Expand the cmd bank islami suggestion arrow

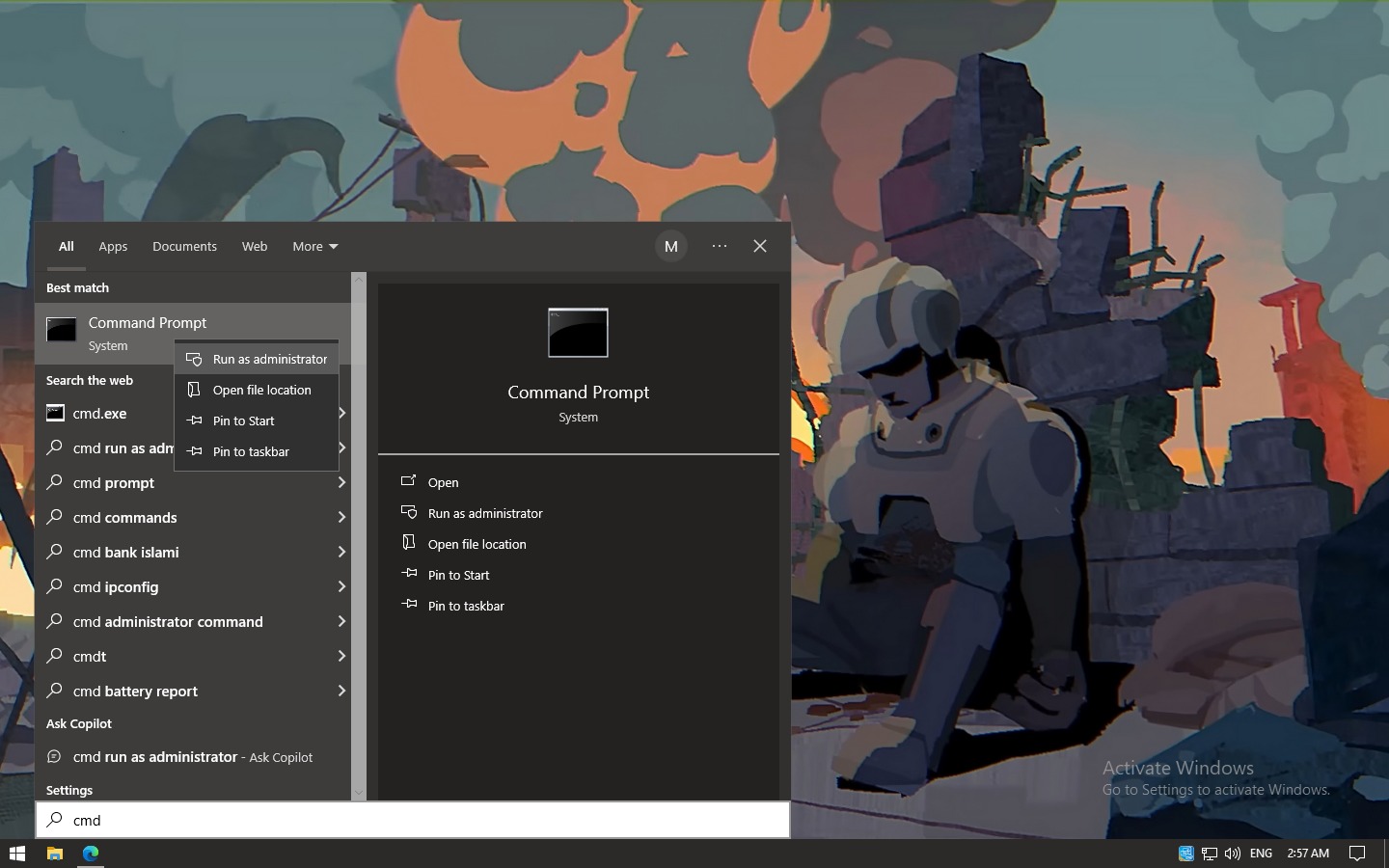(341, 553)
